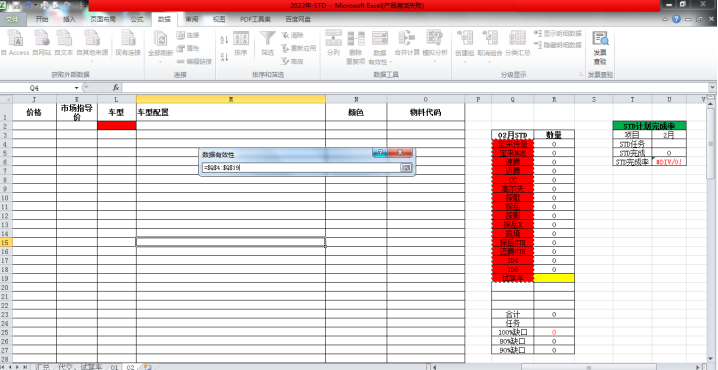The width and height of the screenshot is (718, 370).
Task: Click the expand dialog button beside range input
Action: [x=406, y=168]
